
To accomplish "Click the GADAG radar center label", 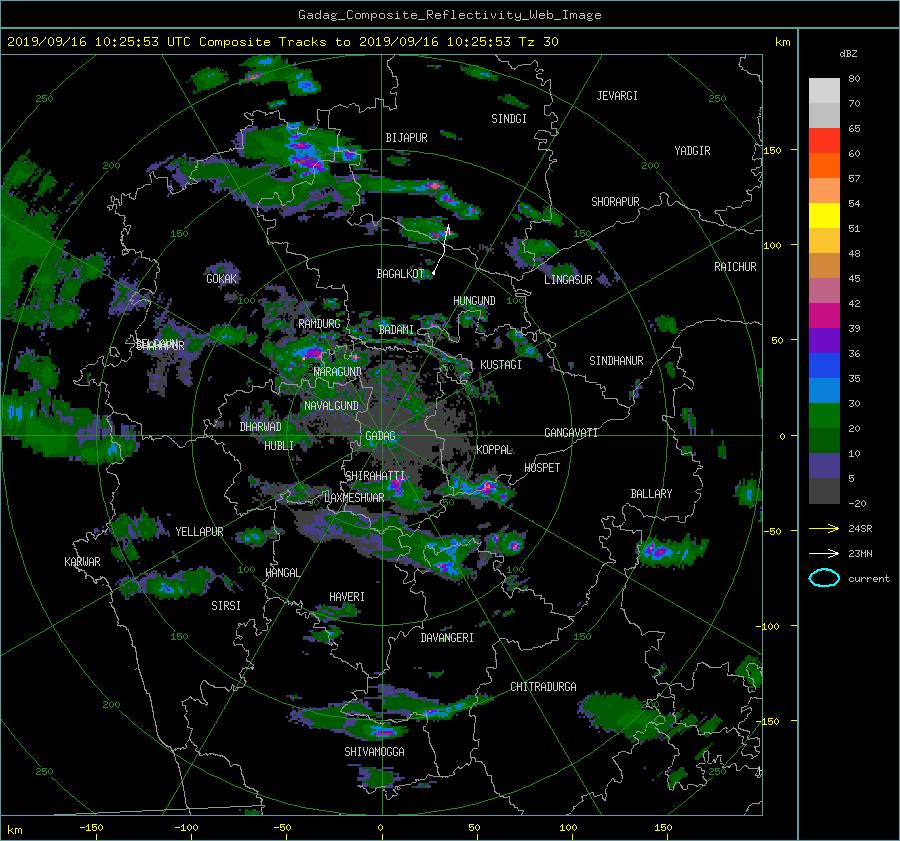I will coord(380,436).
